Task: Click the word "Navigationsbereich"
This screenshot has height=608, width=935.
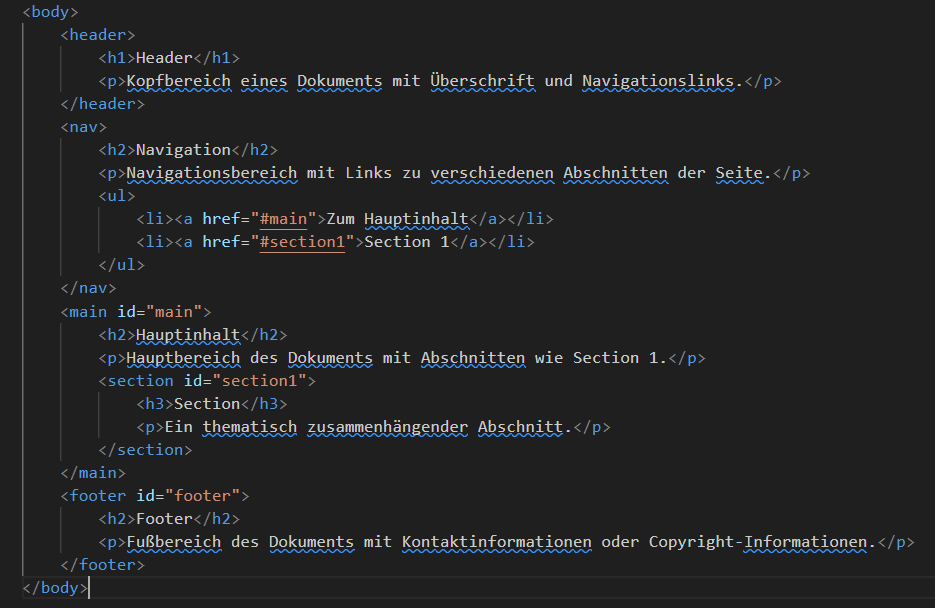Action: [211, 173]
